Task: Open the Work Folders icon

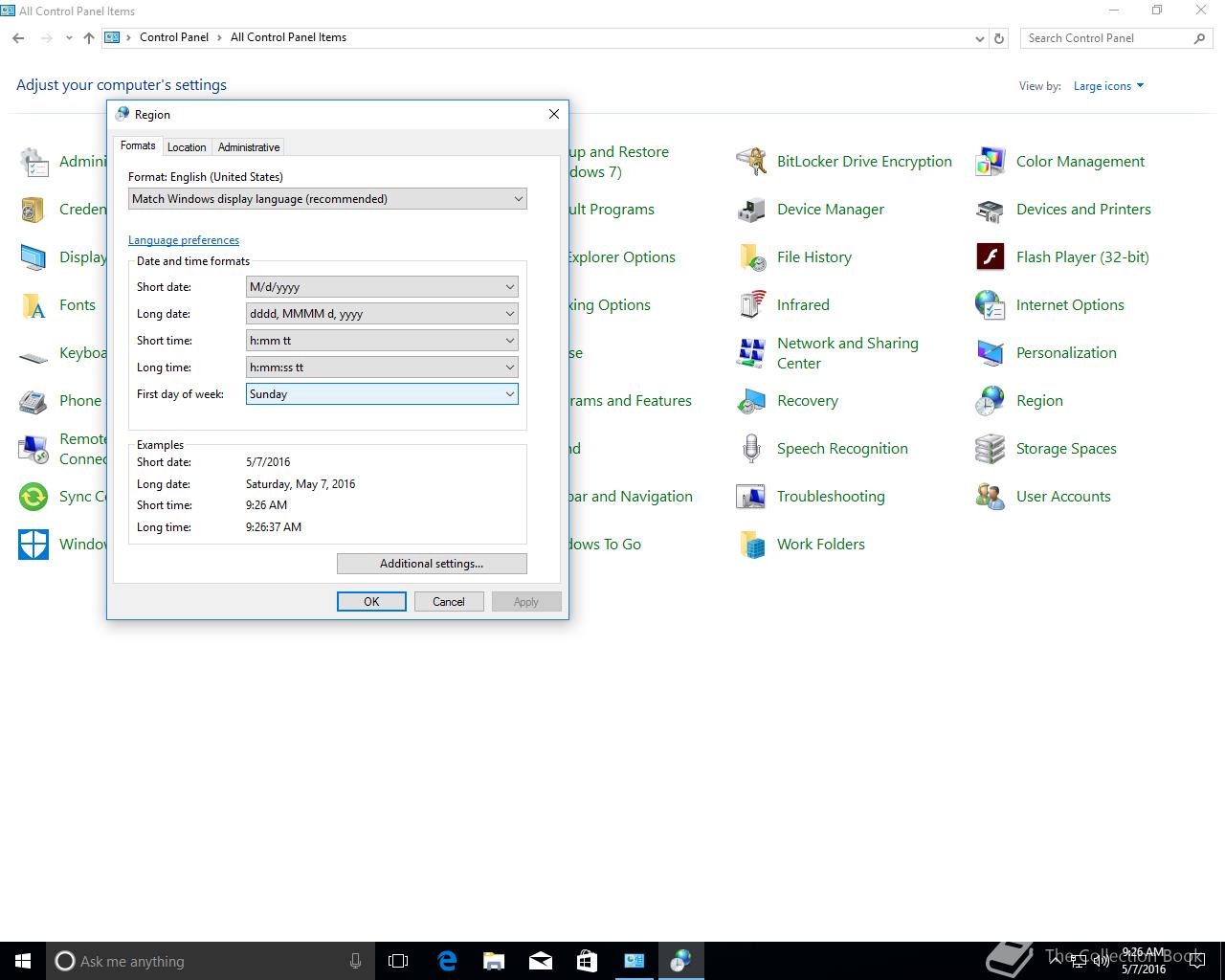Action: coord(751,545)
